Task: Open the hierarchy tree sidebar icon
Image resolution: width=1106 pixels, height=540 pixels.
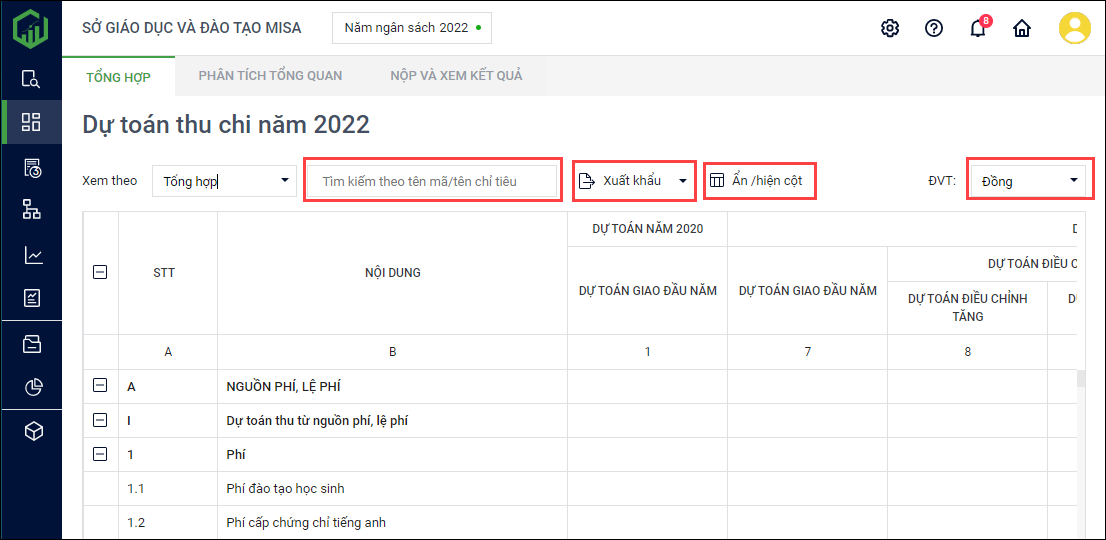Action: point(32,209)
